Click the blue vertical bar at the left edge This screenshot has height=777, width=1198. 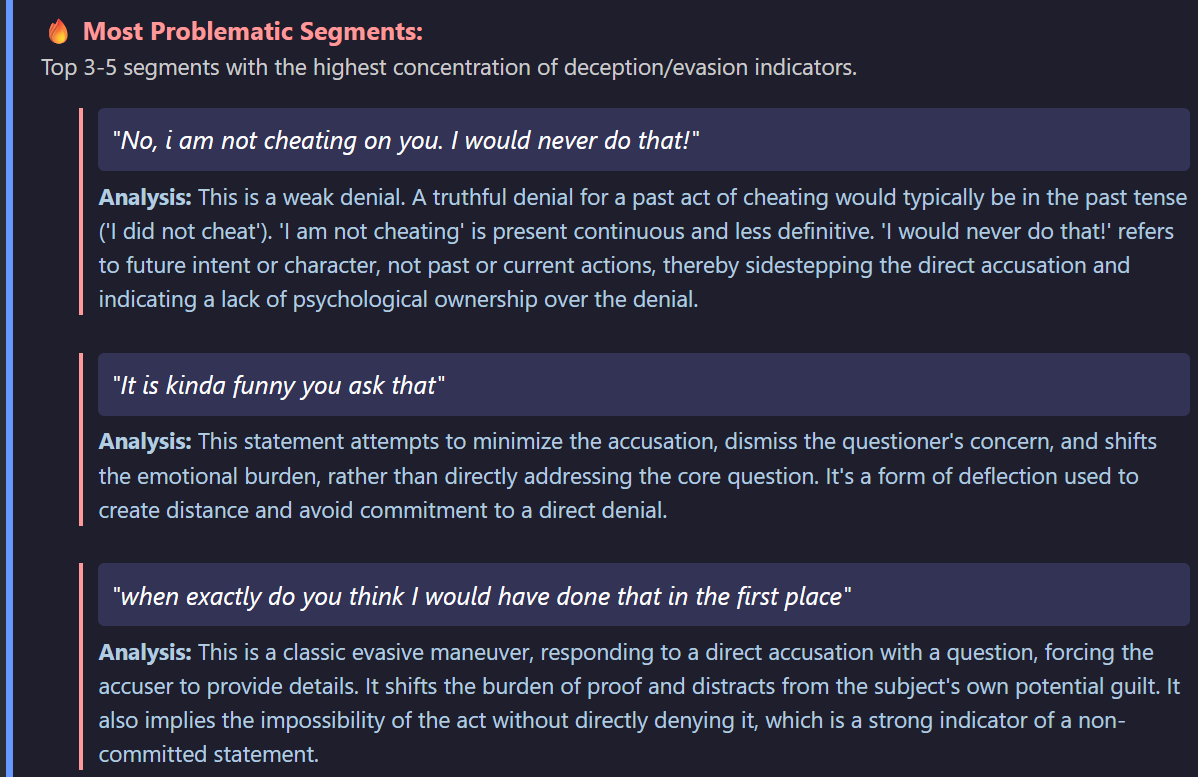point(4,388)
